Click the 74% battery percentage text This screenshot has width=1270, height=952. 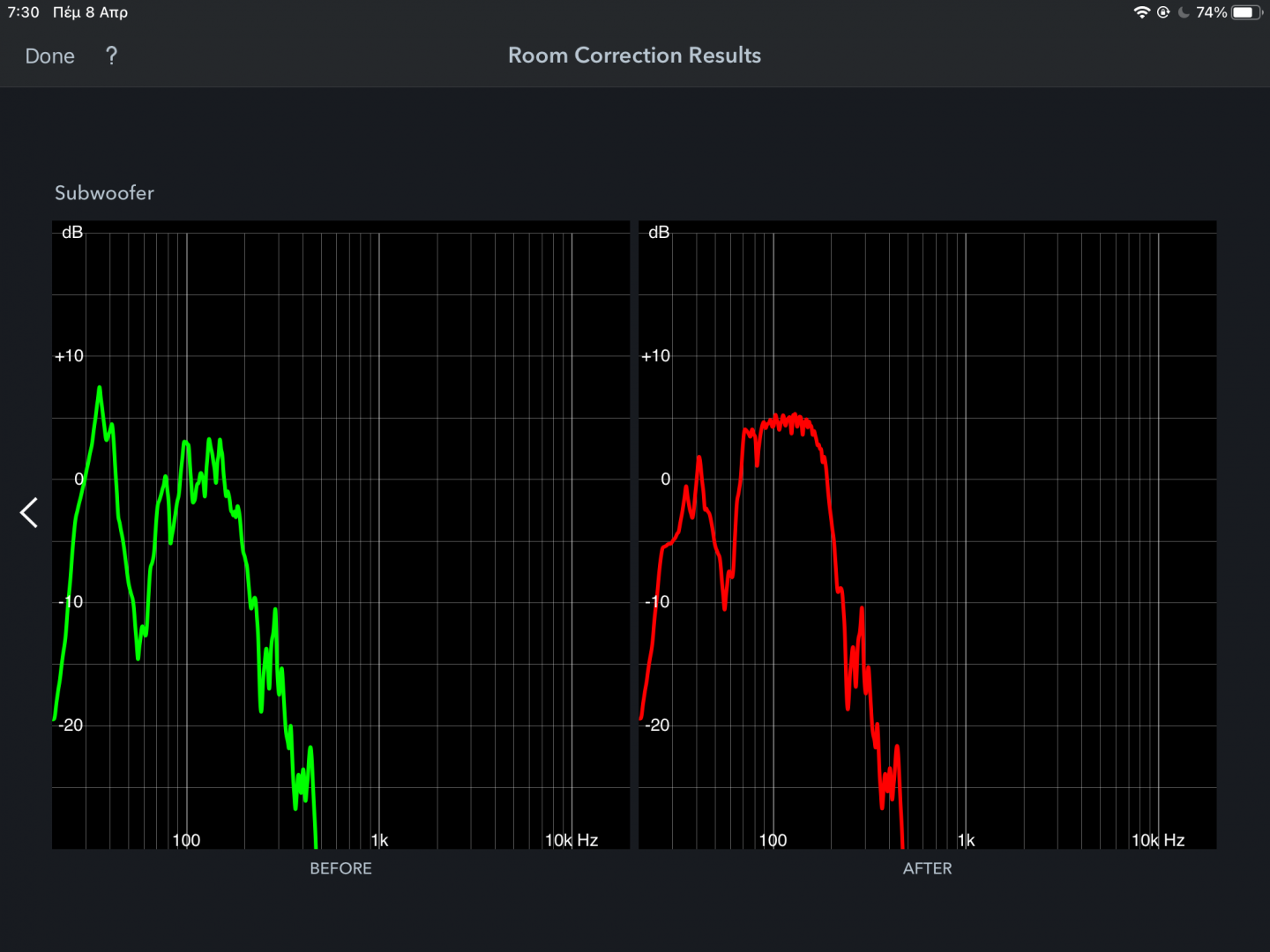pos(1211,12)
